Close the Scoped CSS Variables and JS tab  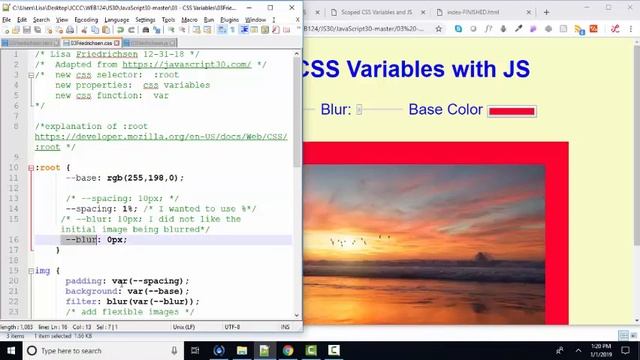(x=423, y=12)
